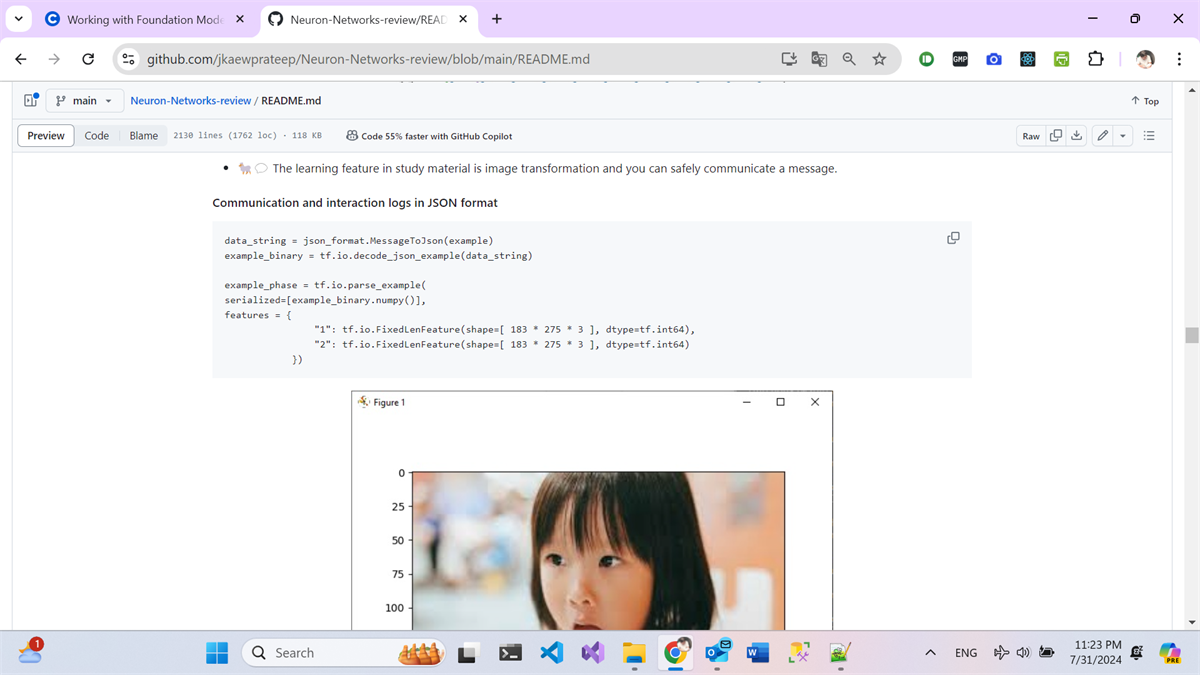This screenshot has height=675, width=1200.
Task: Open Chrome's three-dot menu
Action: point(1179,59)
